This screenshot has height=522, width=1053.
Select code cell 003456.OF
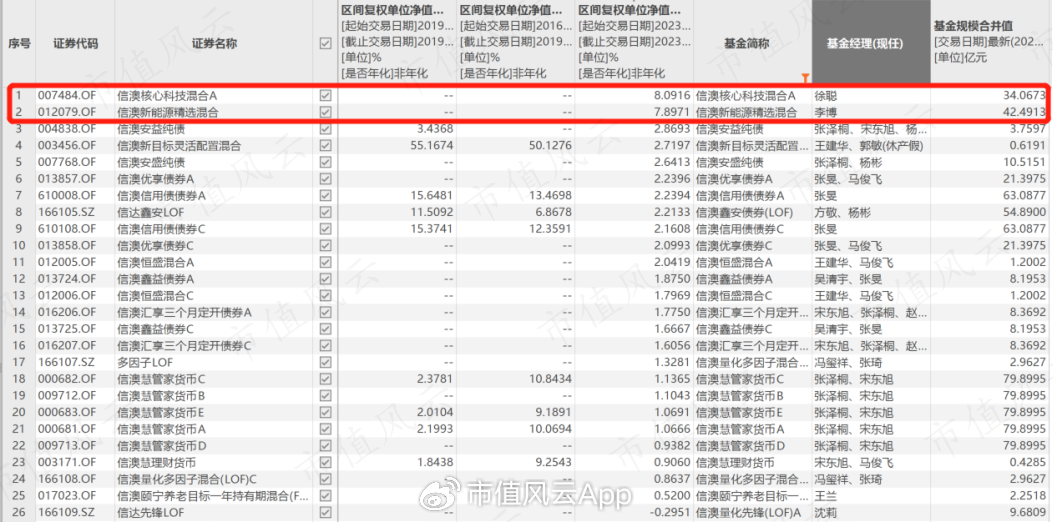pos(67,146)
